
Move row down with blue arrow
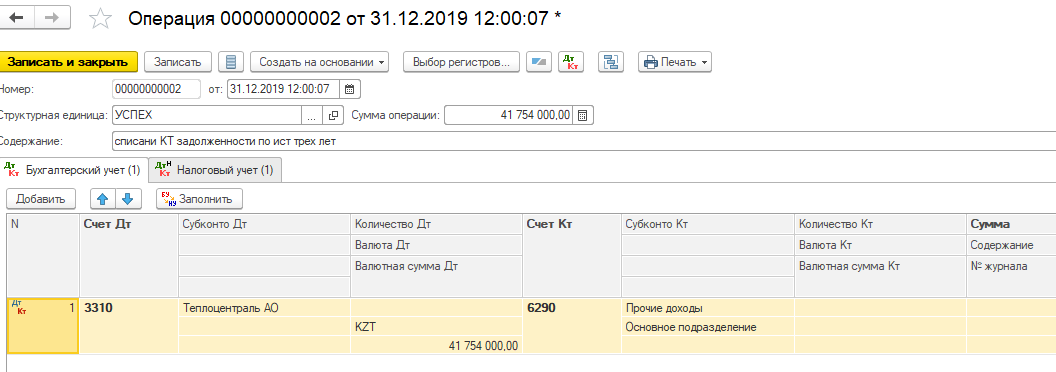(128, 199)
